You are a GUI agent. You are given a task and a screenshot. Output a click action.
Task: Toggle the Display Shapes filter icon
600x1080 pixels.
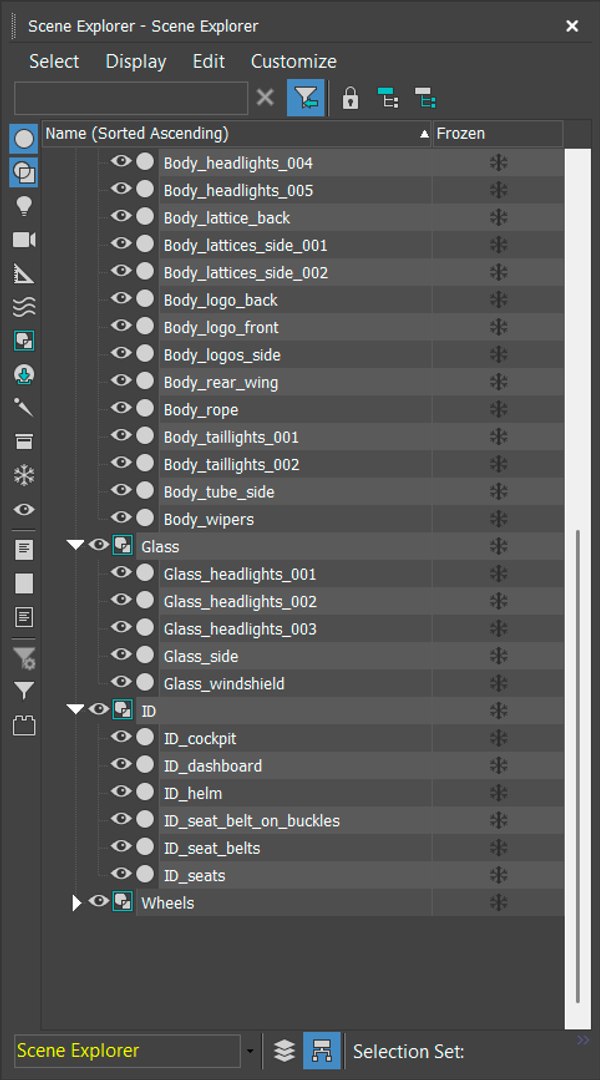(24, 173)
